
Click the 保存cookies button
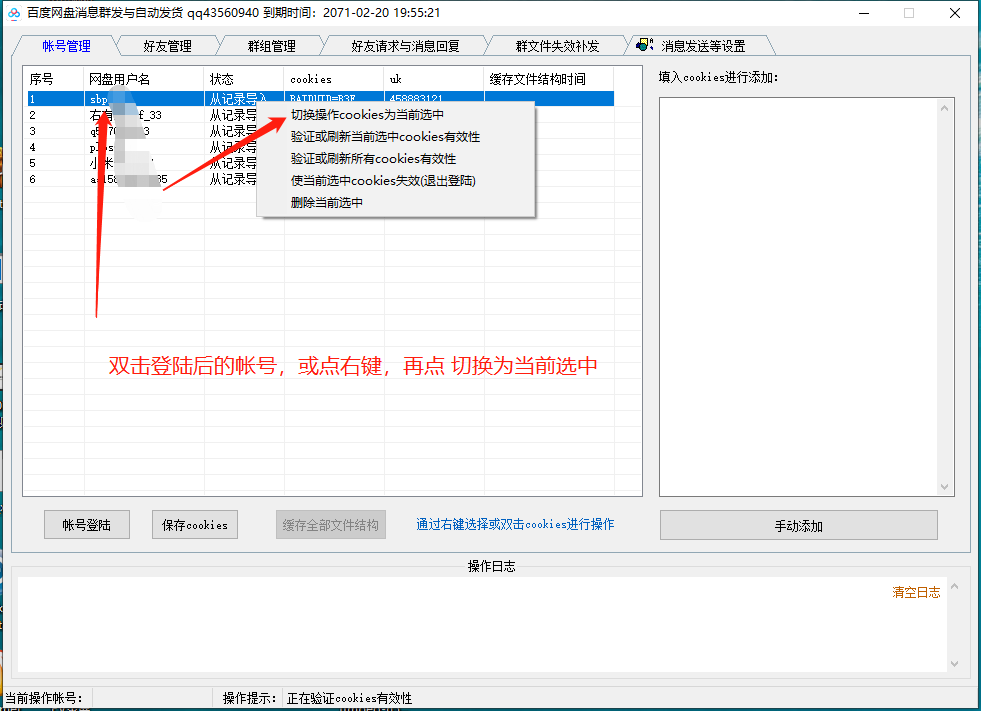tap(194, 524)
